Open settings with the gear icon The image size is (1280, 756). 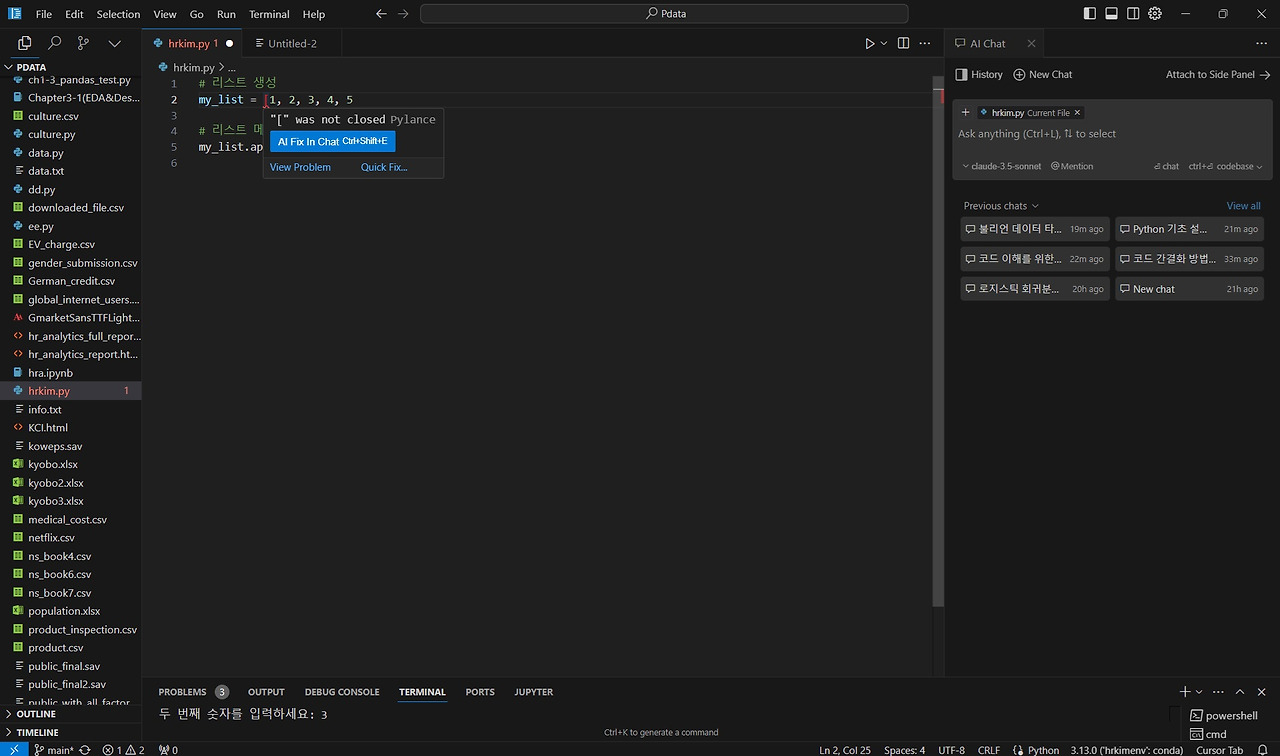1155,14
